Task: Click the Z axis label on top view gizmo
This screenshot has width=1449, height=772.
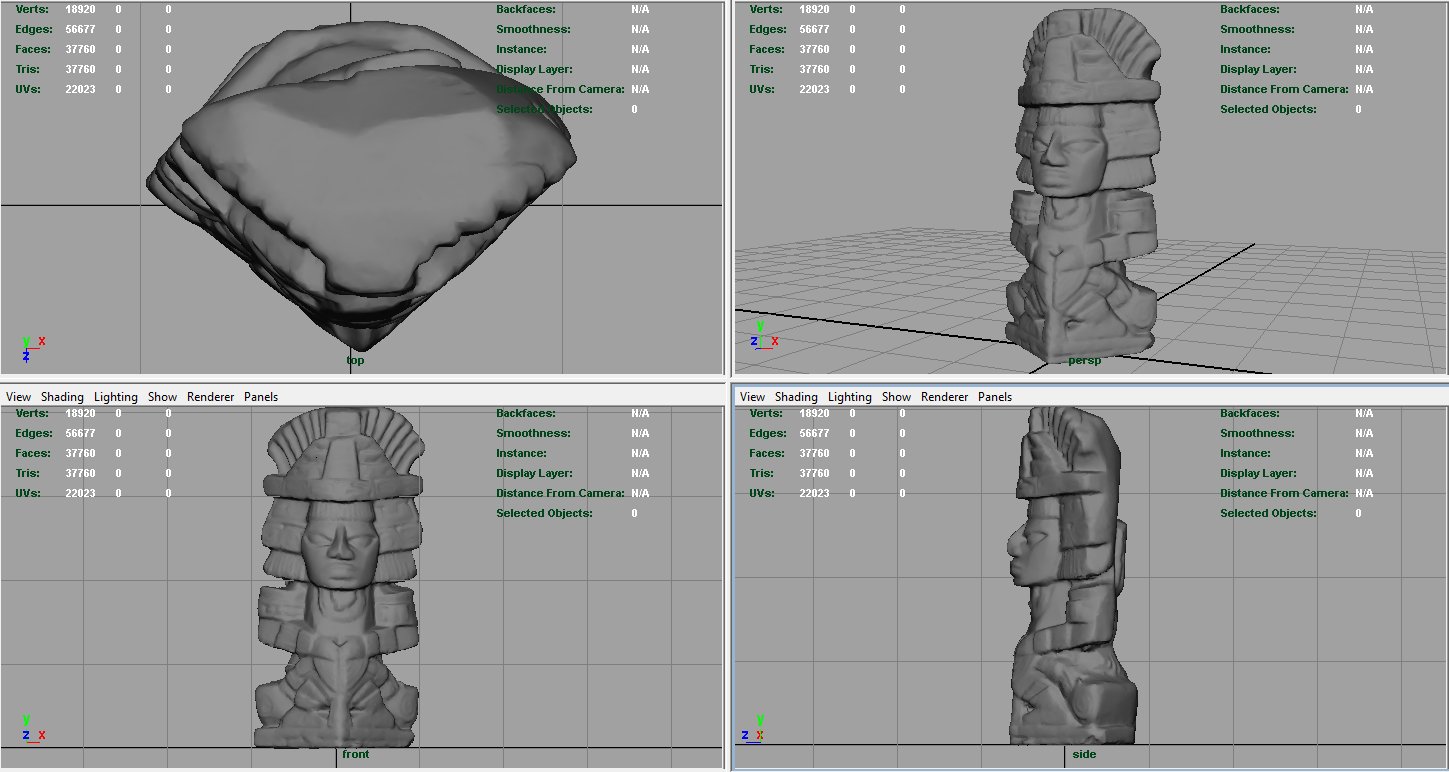Action: (x=26, y=356)
